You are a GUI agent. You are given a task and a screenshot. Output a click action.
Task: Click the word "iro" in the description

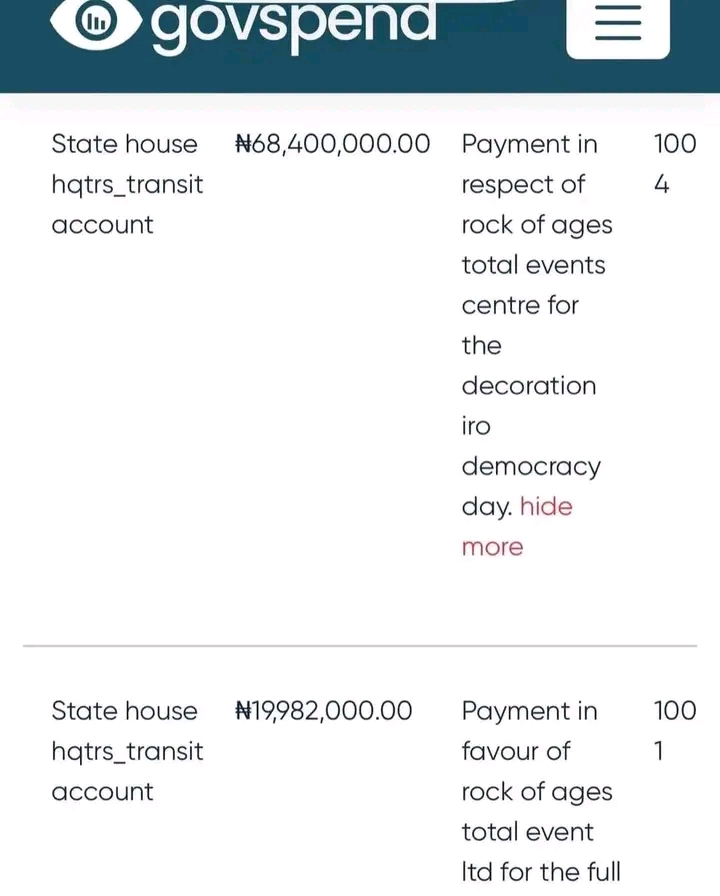point(476,426)
